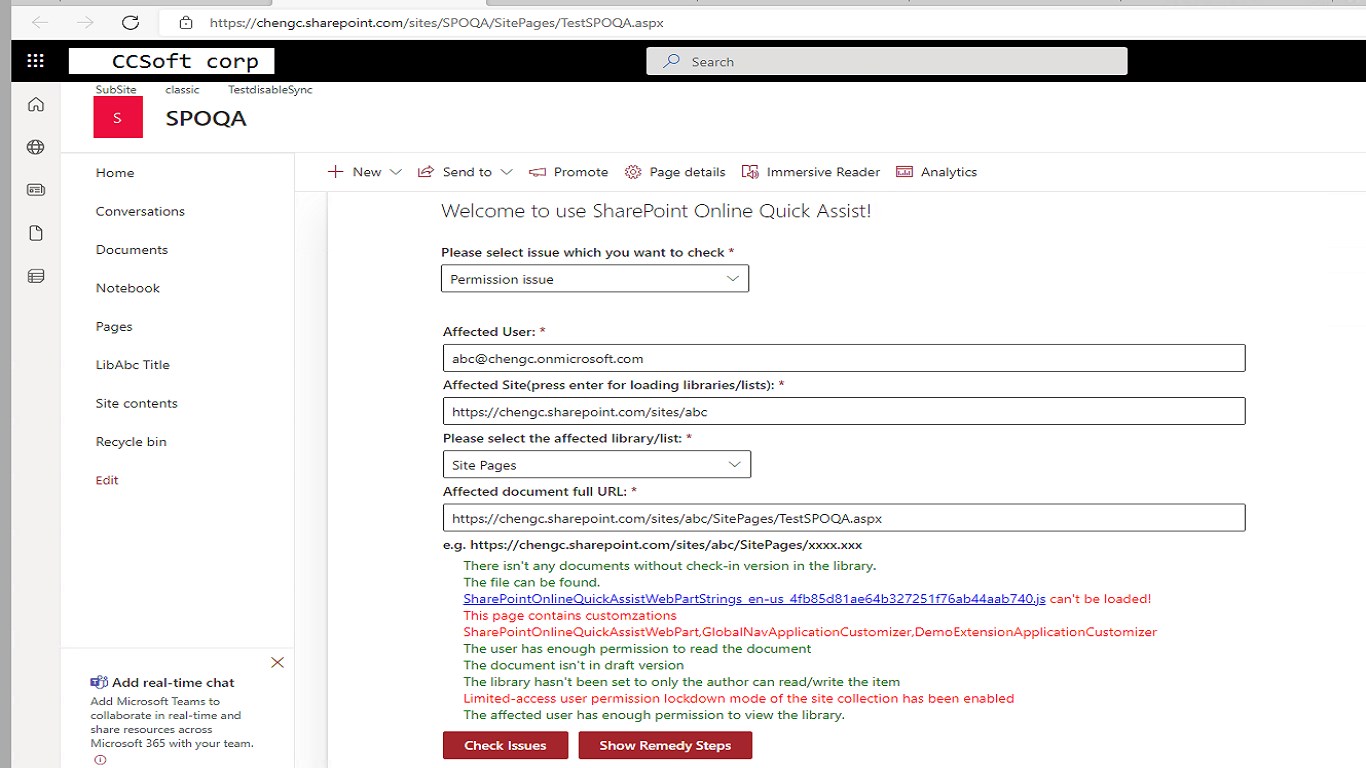
Task: Close the Add real-time chat panel
Action: [x=278, y=662]
